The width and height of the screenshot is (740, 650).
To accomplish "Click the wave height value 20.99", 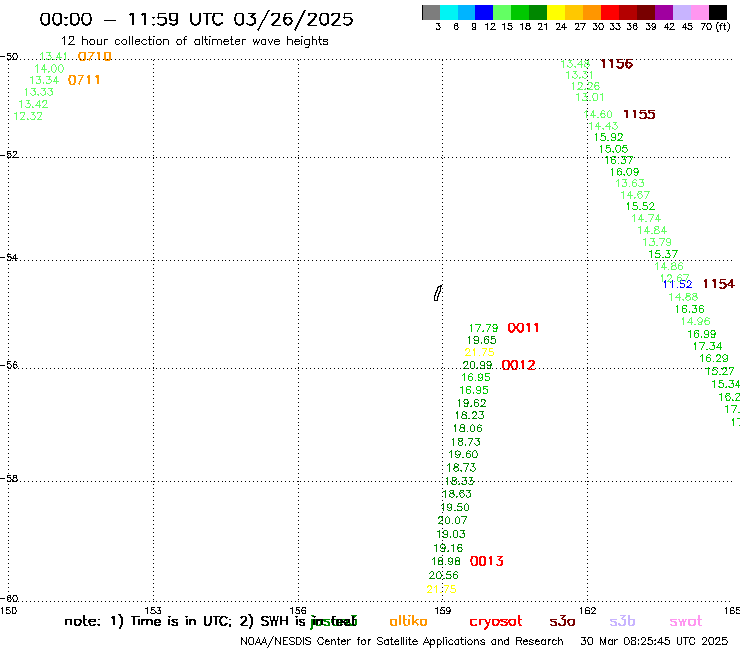I will [x=477, y=365].
